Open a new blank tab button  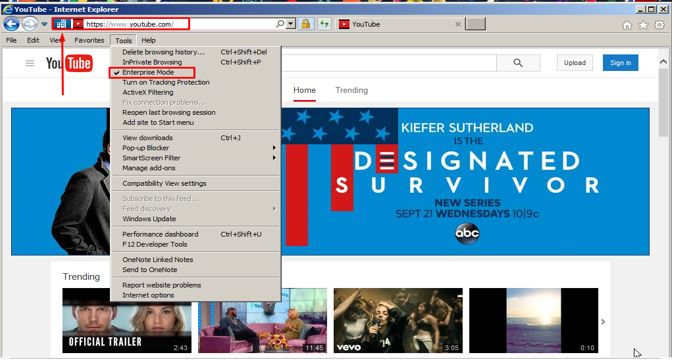click(475, 24)
